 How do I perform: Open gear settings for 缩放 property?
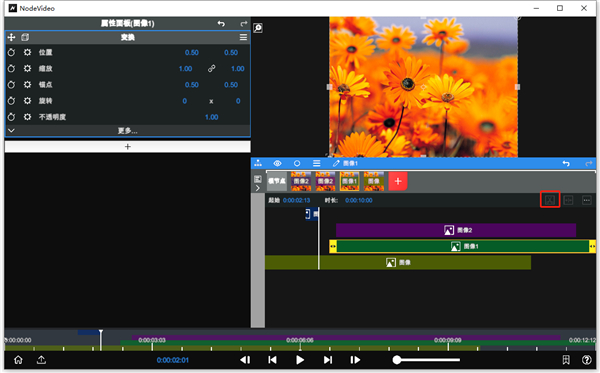click(x=27, y=68)
